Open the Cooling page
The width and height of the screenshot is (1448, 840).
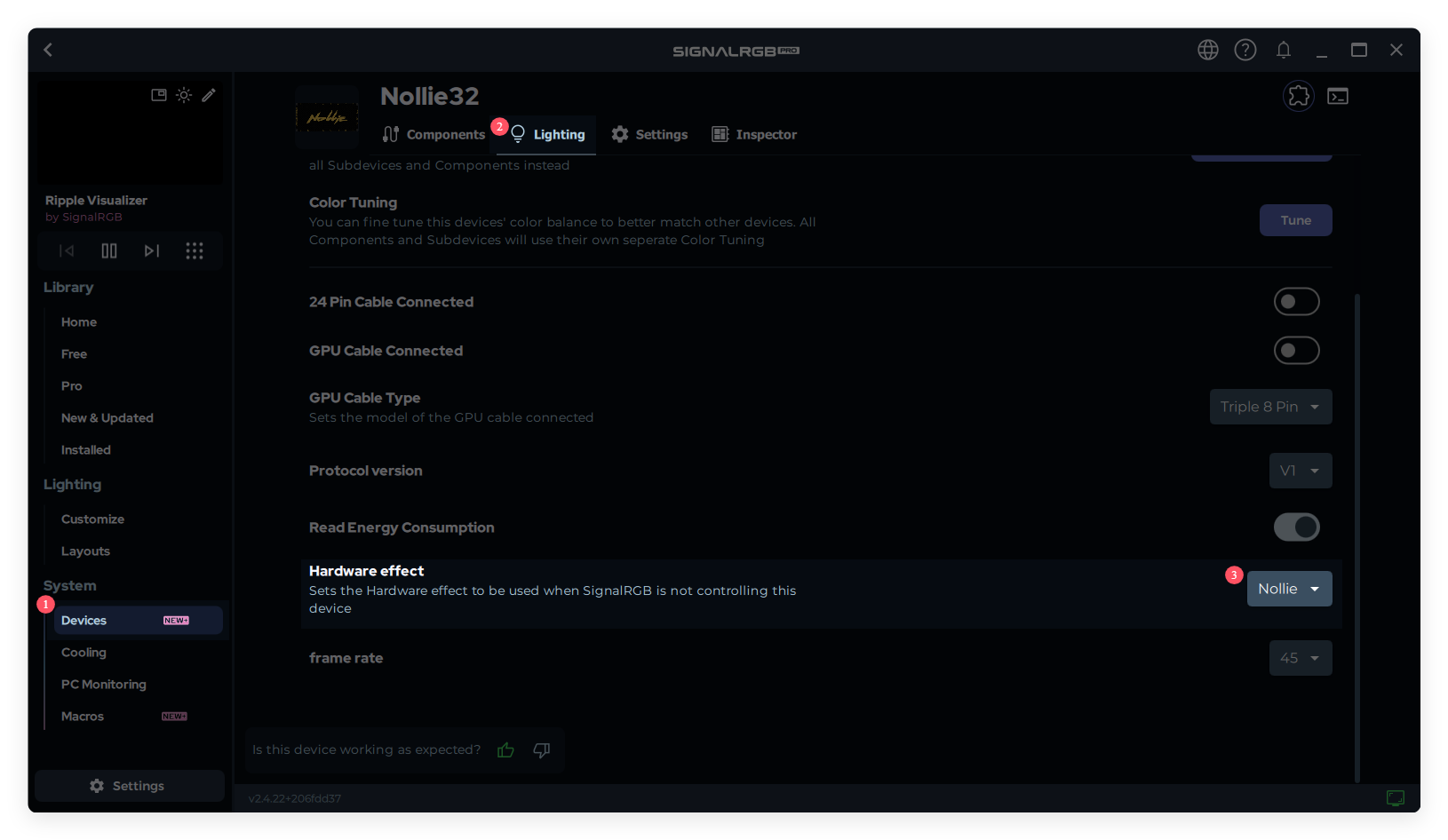click(x=84, y=653)
